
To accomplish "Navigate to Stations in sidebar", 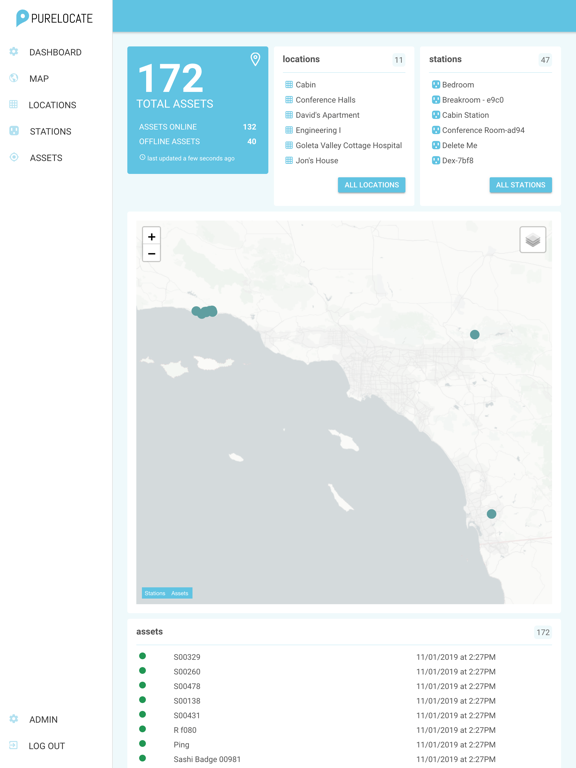I will click(50, 132).
